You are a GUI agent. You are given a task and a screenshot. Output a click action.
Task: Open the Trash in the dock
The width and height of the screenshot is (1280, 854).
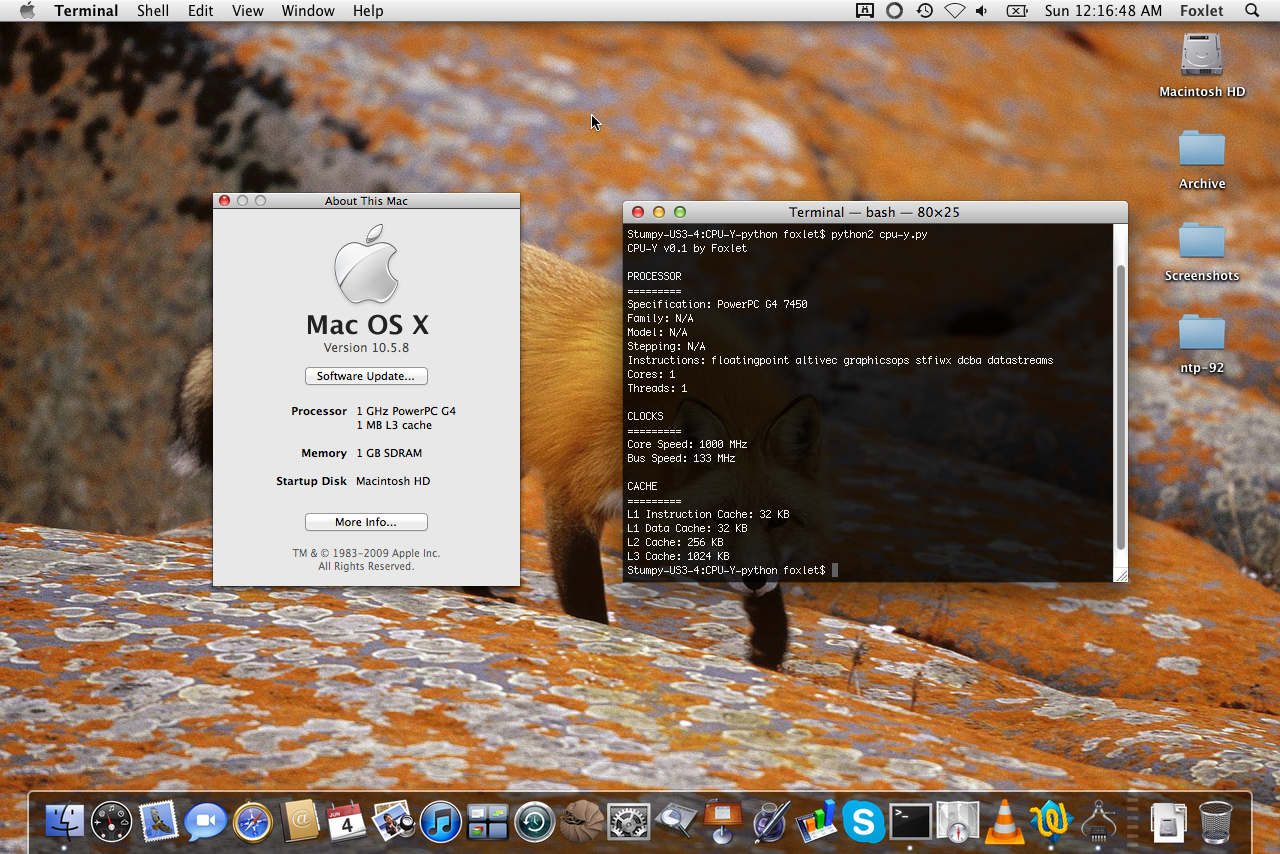tap(1216, 822)
